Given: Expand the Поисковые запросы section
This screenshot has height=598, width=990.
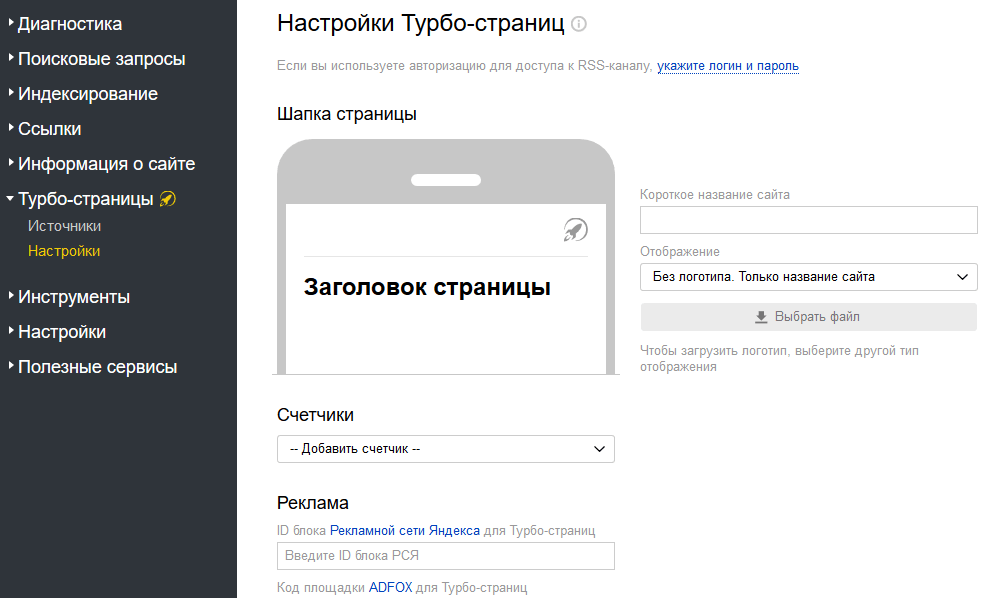Looking at the screenshot, I should (101, 59).
